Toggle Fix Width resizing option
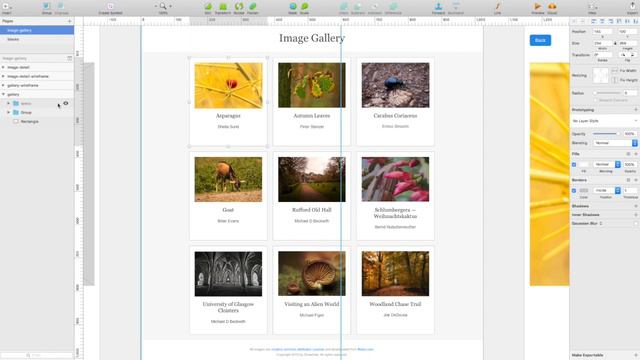The image size is (640, 360). pos(615,71)
